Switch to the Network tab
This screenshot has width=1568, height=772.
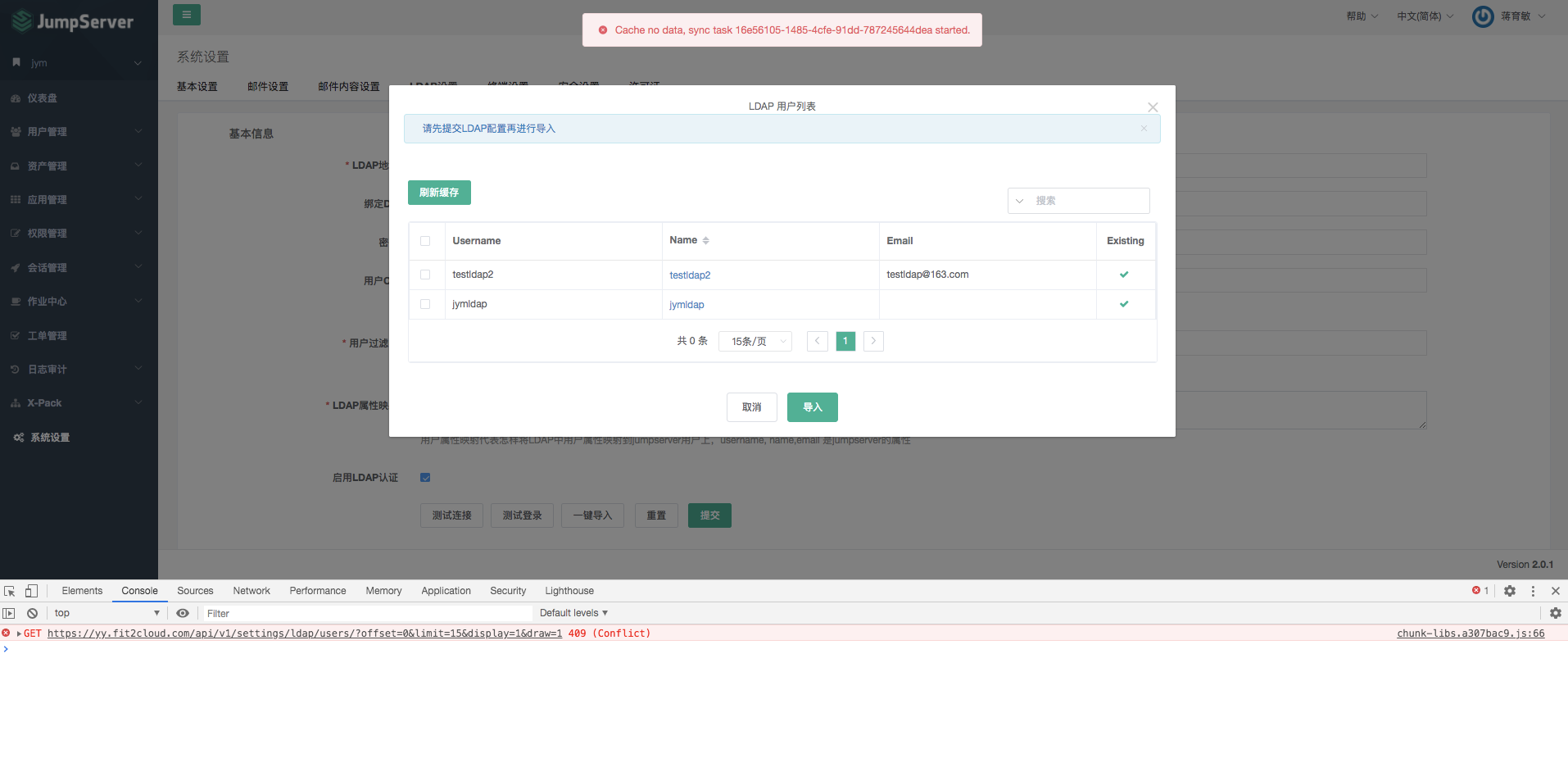pyautogui.click(x=252, y=591)
